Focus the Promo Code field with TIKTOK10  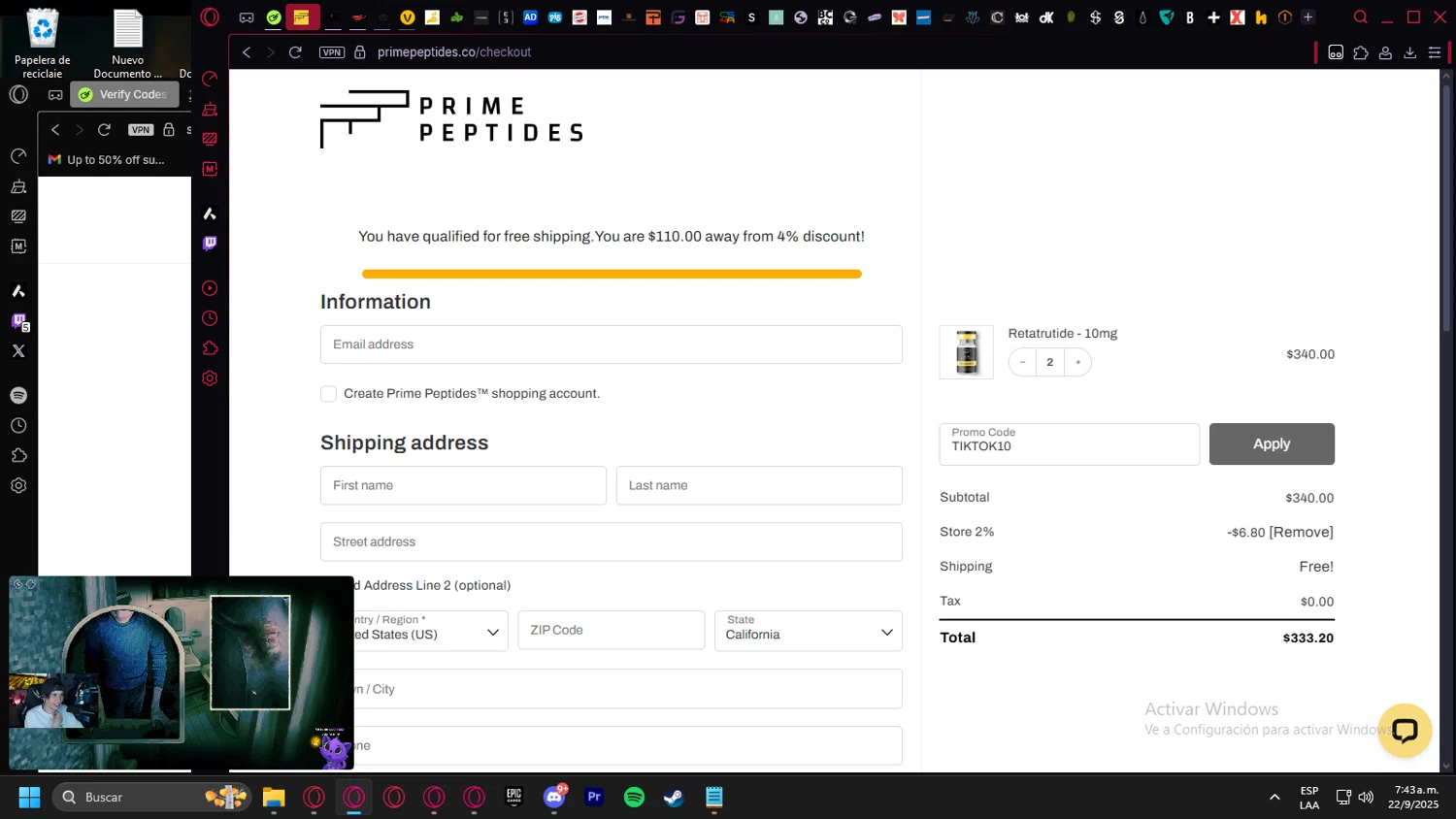pyautogui.click(x=1070, y=444)
